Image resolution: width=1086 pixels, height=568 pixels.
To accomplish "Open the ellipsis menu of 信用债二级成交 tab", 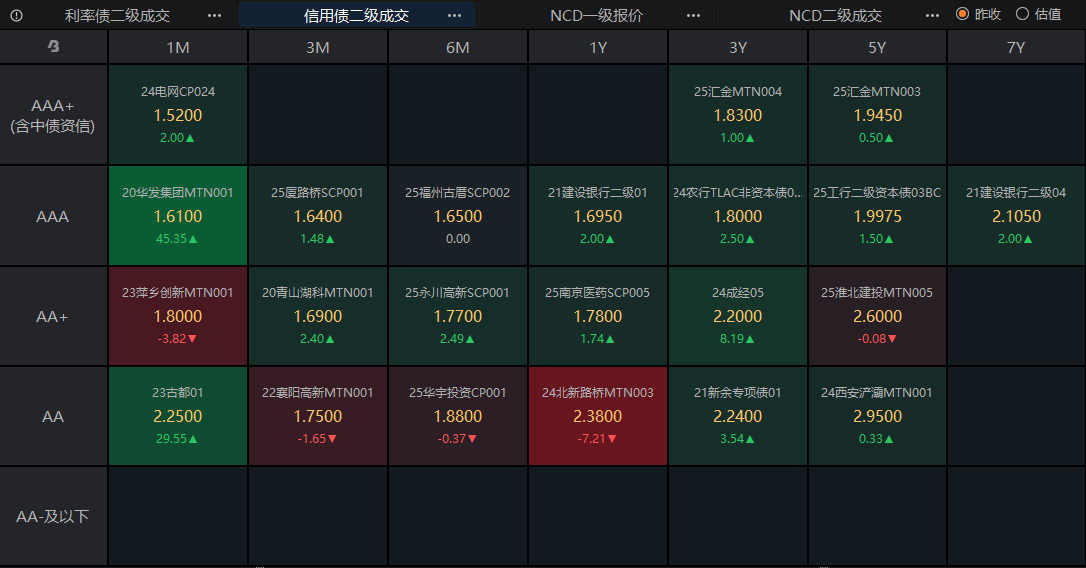I will tap(454, 15).
